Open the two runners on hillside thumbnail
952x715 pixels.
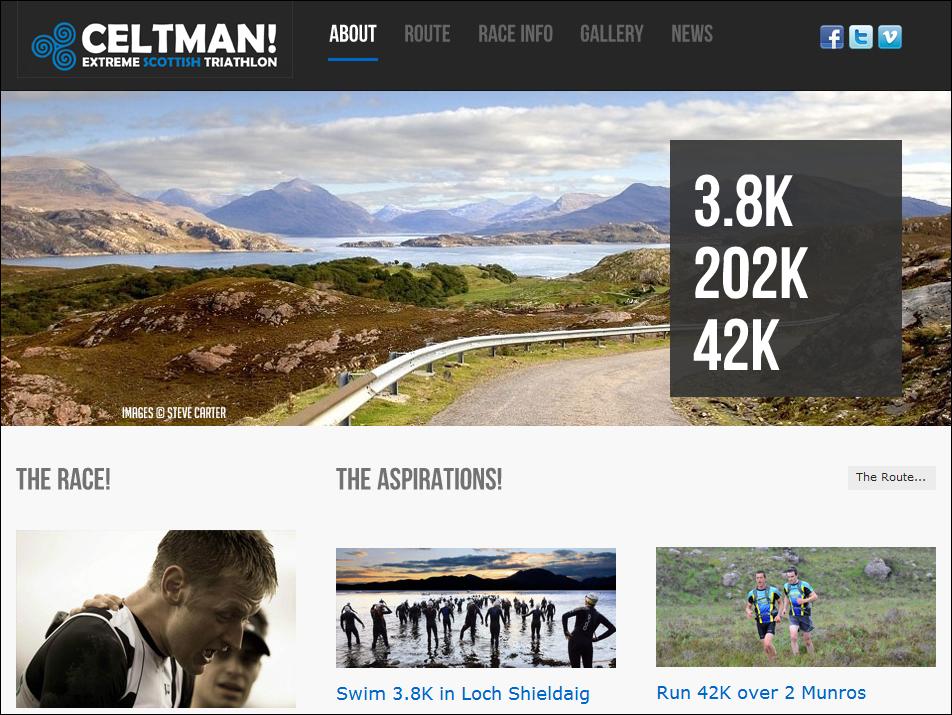(796, 607)
